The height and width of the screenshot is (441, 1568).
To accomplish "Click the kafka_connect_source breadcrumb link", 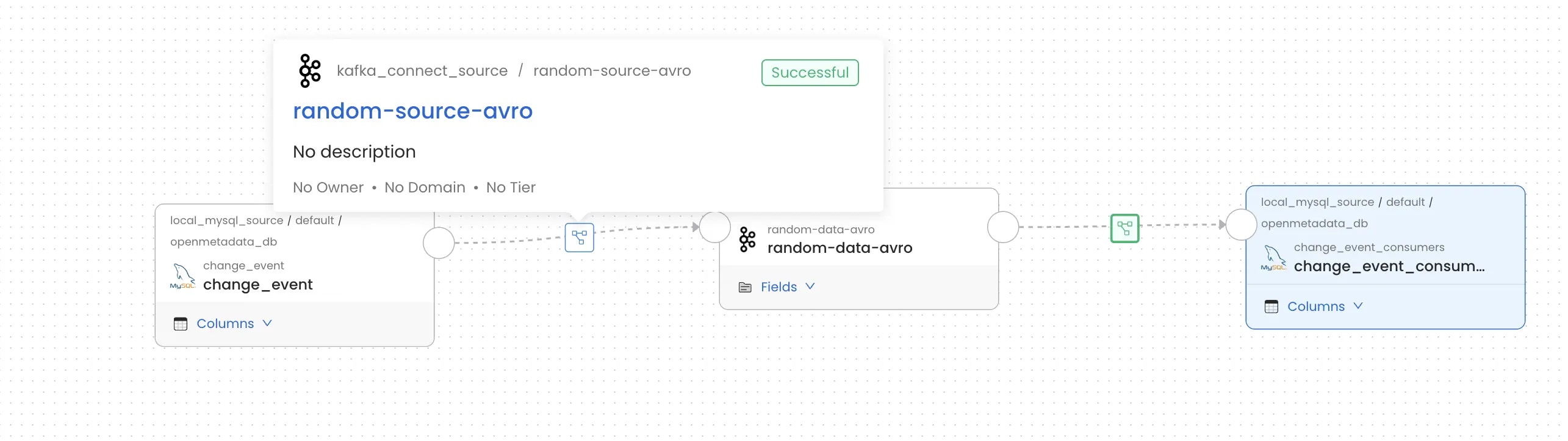I will (x=422, y=70).
